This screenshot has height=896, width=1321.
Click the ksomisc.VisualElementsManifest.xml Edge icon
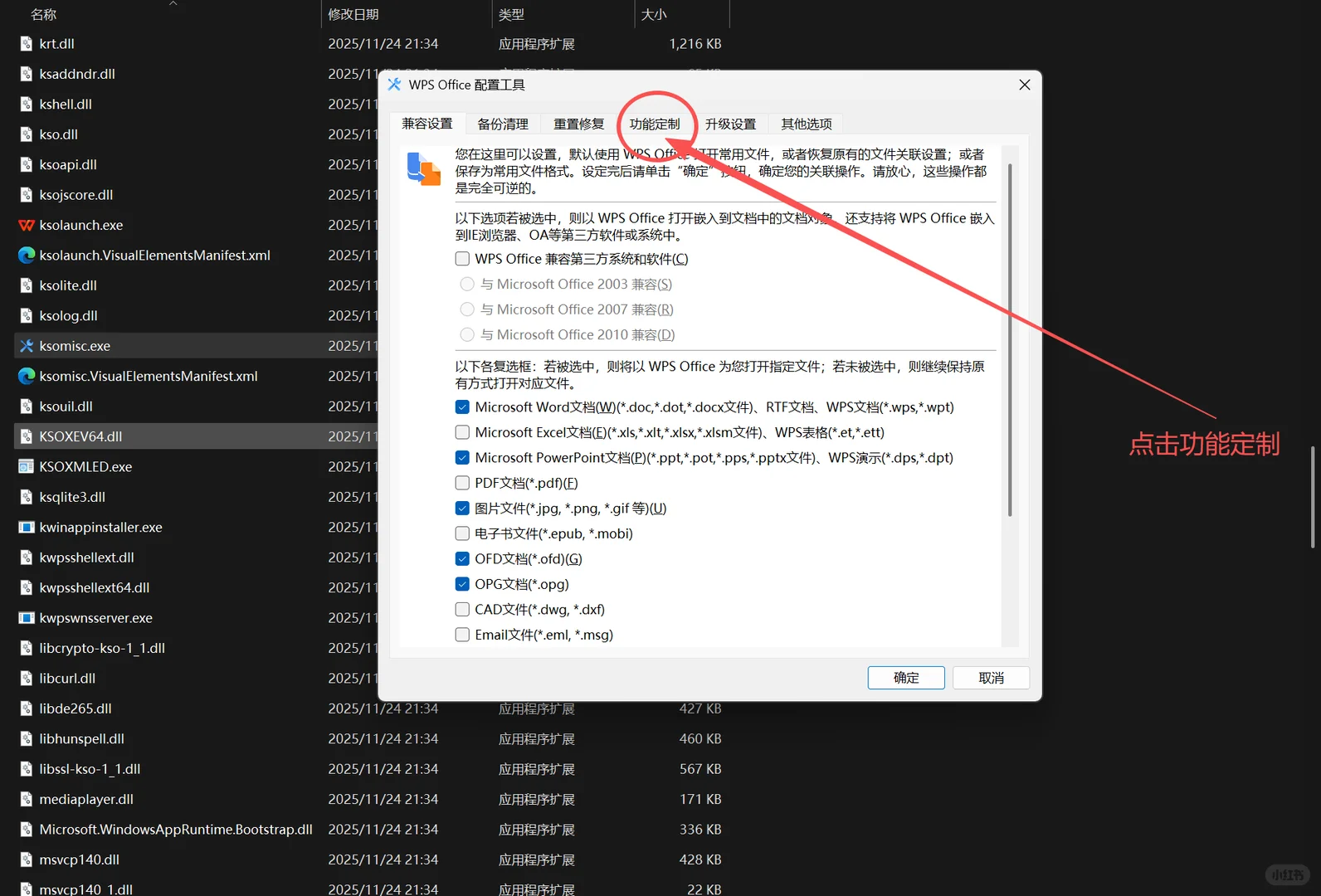[27, 376]
